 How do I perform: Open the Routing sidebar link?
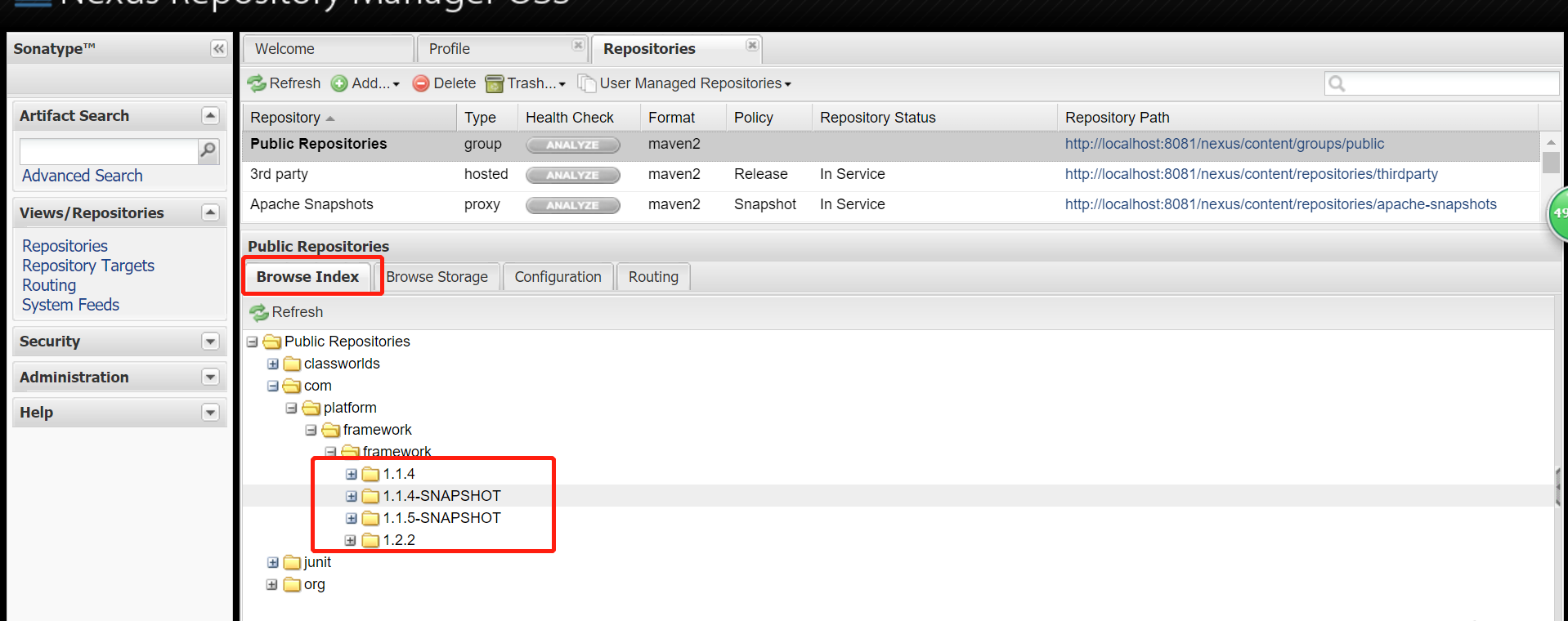click(49, 285)
